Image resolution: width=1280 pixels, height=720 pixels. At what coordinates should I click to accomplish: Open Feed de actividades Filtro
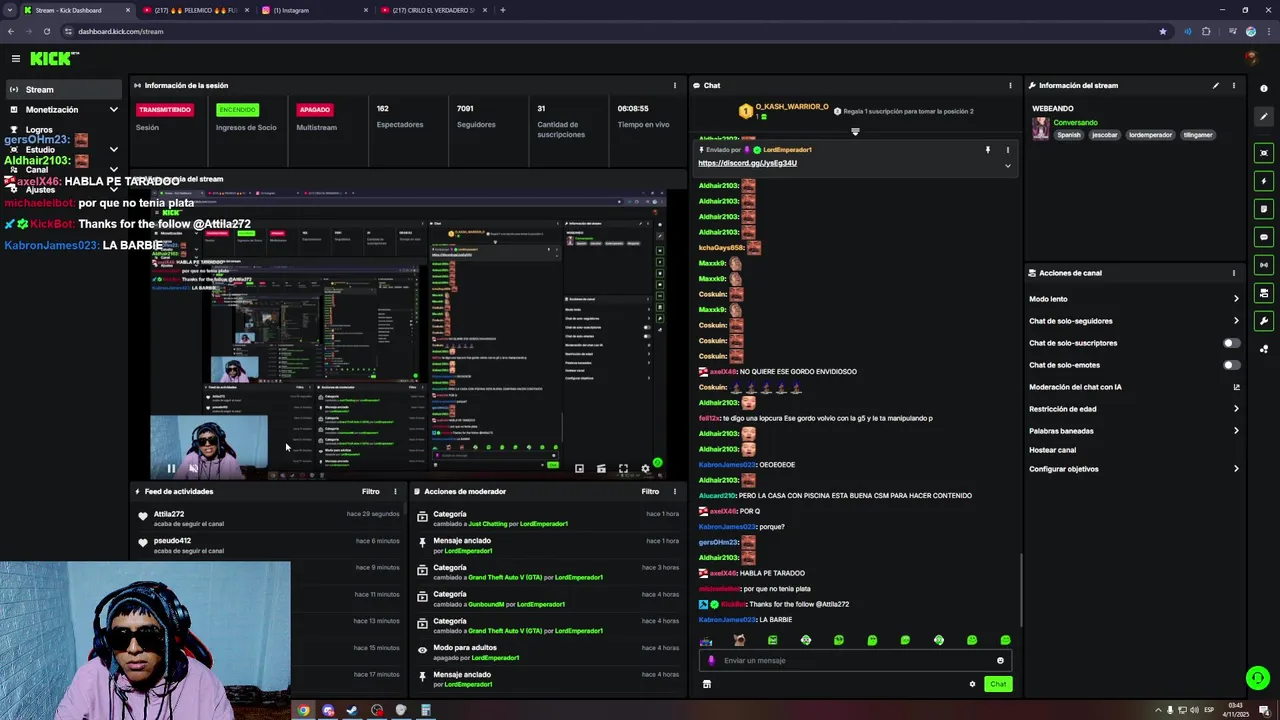coord(370,492)
